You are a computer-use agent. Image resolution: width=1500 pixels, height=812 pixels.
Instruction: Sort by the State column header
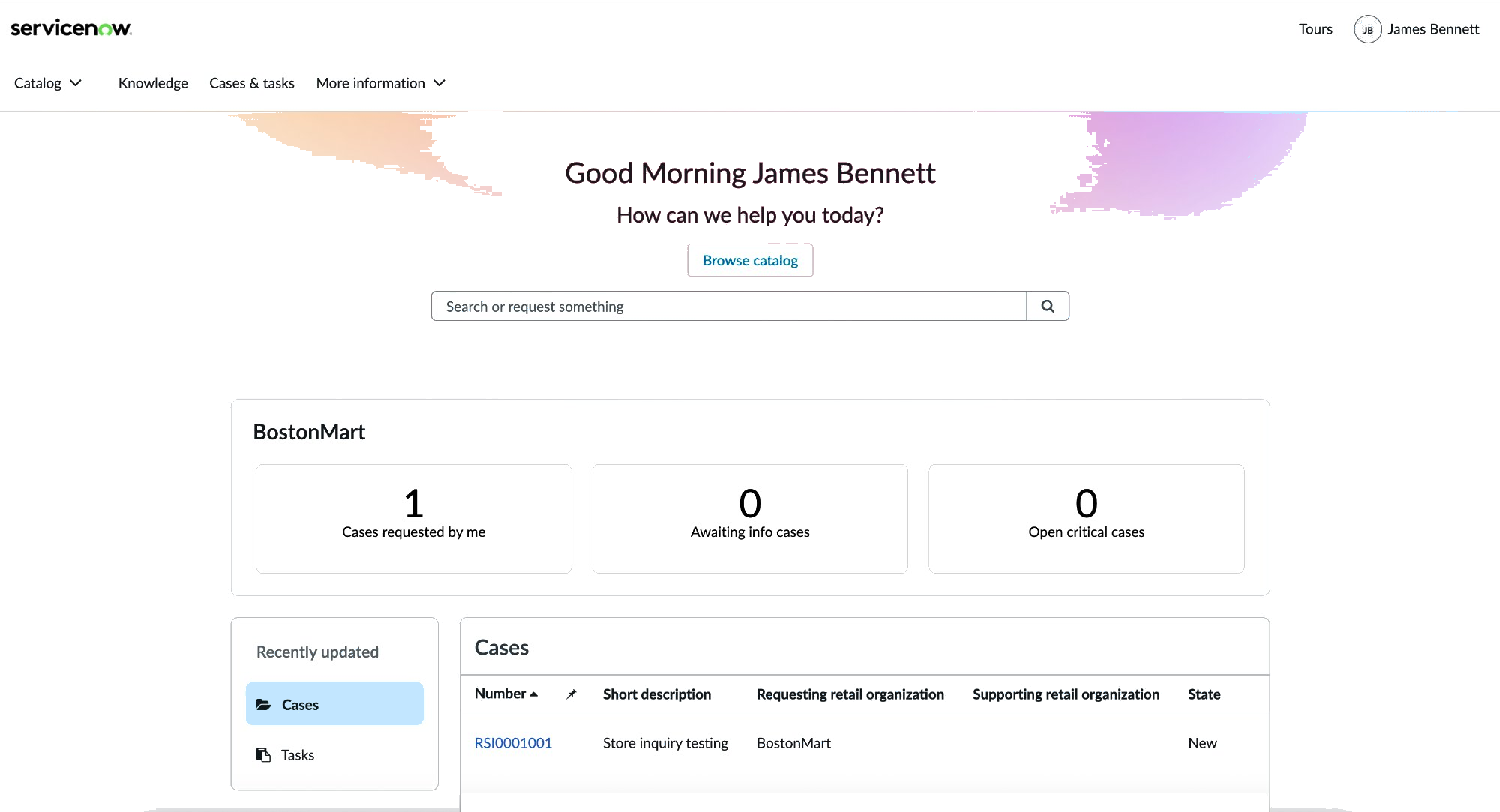pyautogui.click(x=1204, y=694)
